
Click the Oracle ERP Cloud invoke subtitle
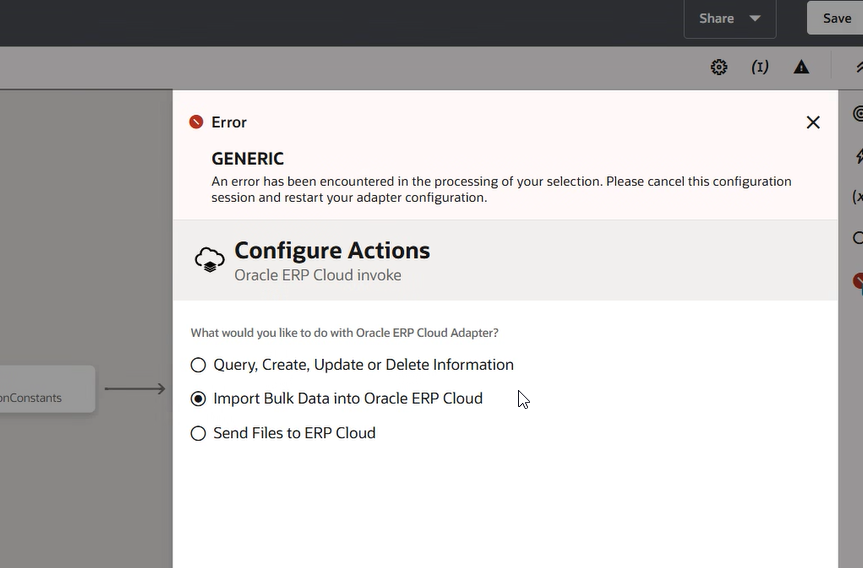click(x=318, y=275)
